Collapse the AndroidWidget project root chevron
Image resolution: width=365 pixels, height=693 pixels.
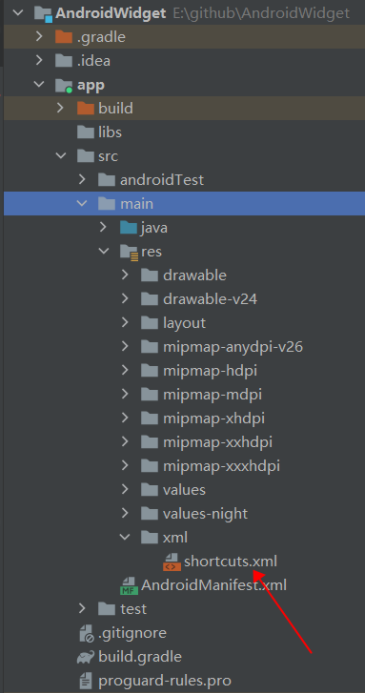tap(18, 13)
